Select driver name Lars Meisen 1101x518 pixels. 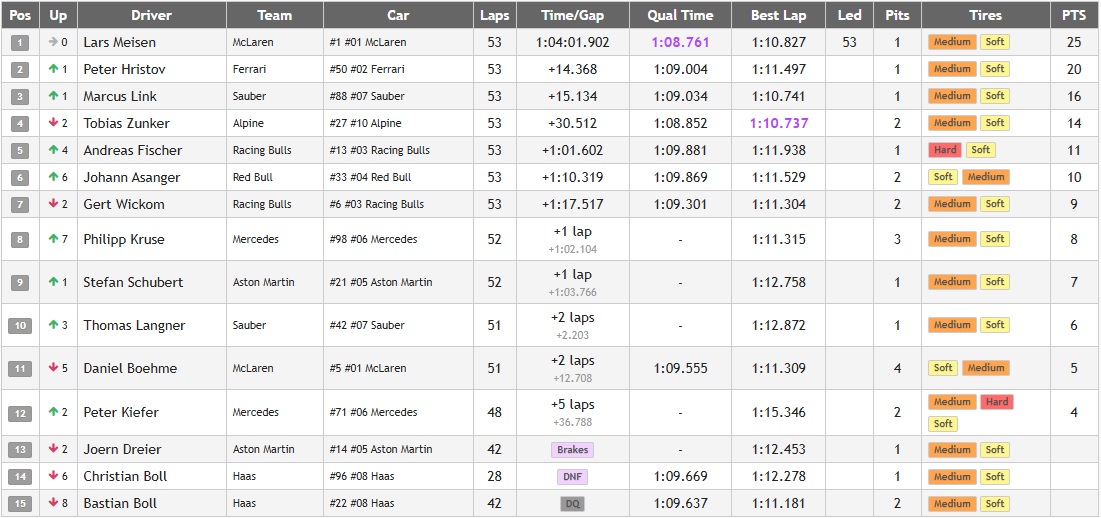pyautogui.click(x=119, y=42)
